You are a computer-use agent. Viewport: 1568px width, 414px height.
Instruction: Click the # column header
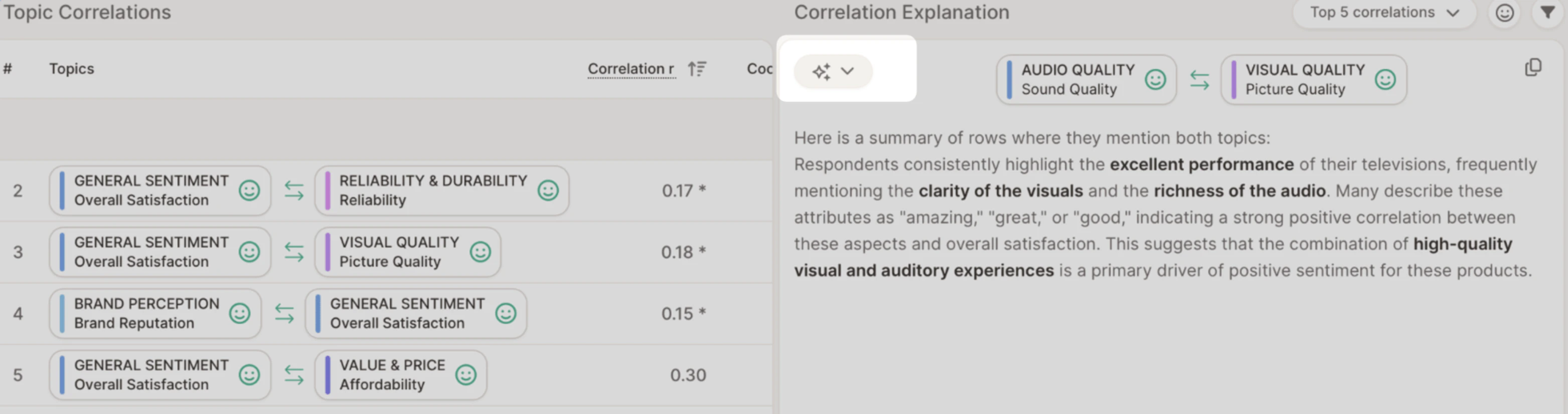[x=8, y=69]
